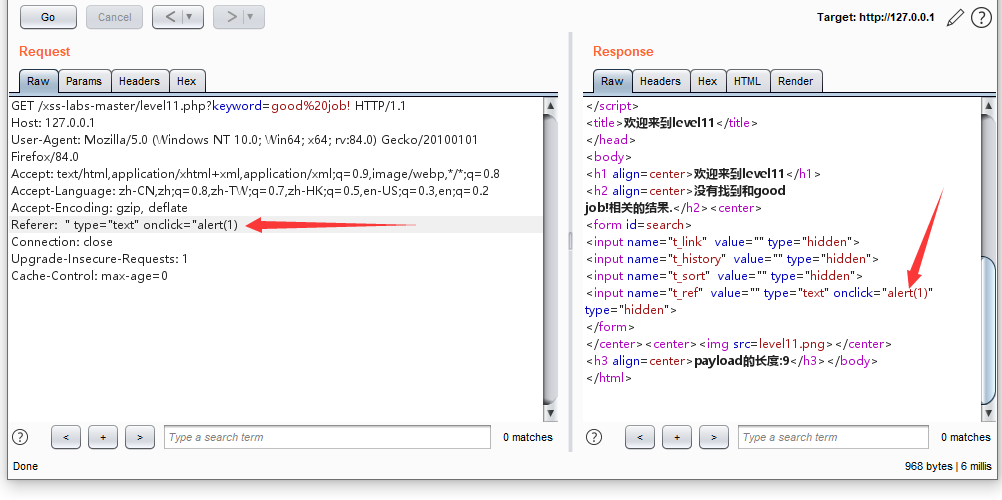The height and width of the screenshot is (500, 1002).
Task: Click the img src=level11.png line
Action: [x=738, y=344]
